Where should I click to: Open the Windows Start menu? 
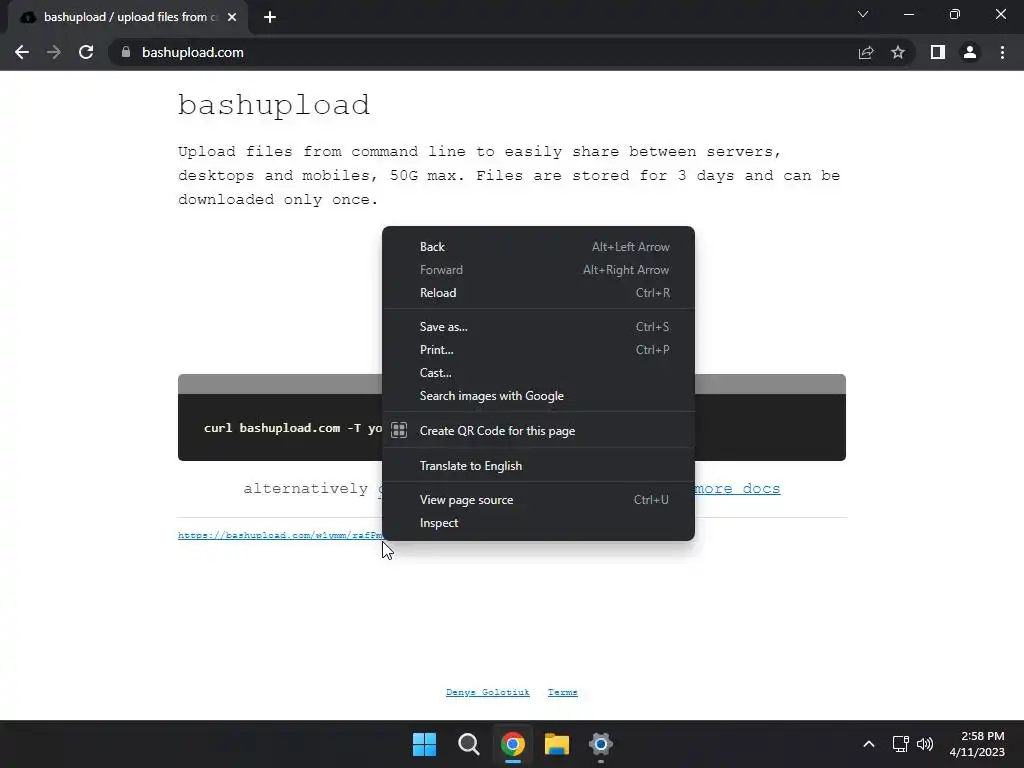424,744
